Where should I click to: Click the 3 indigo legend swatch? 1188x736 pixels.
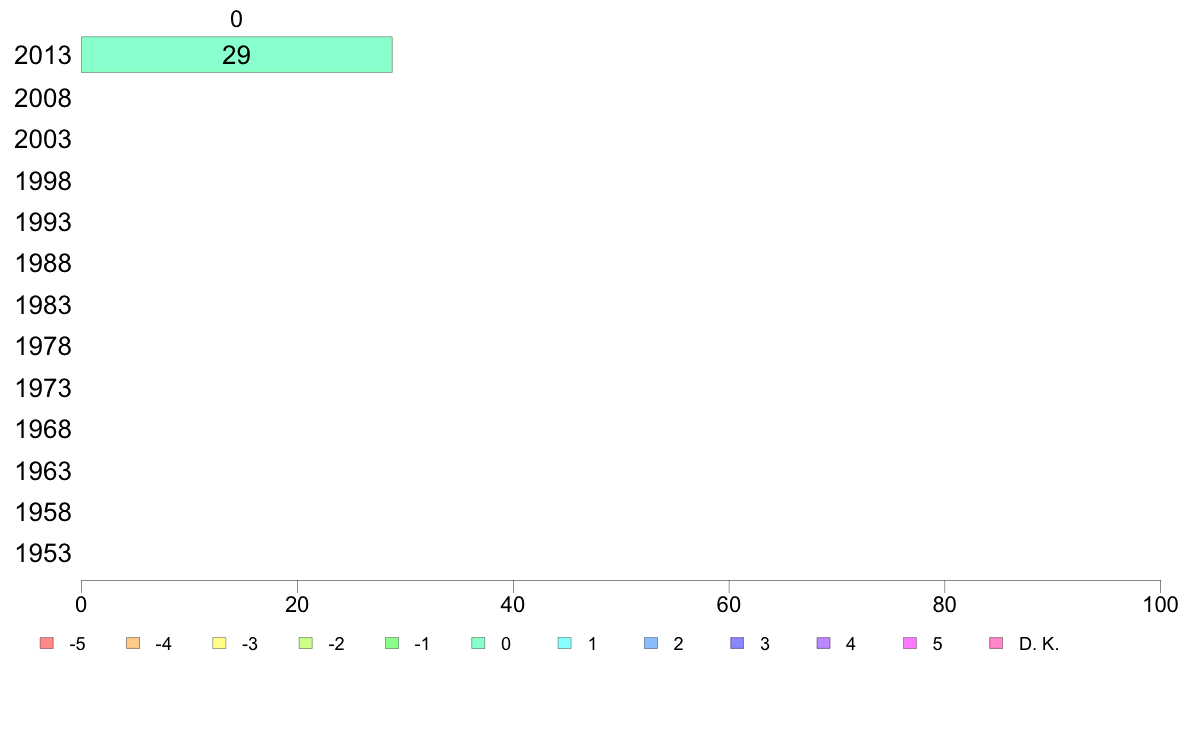pos(738,644)
